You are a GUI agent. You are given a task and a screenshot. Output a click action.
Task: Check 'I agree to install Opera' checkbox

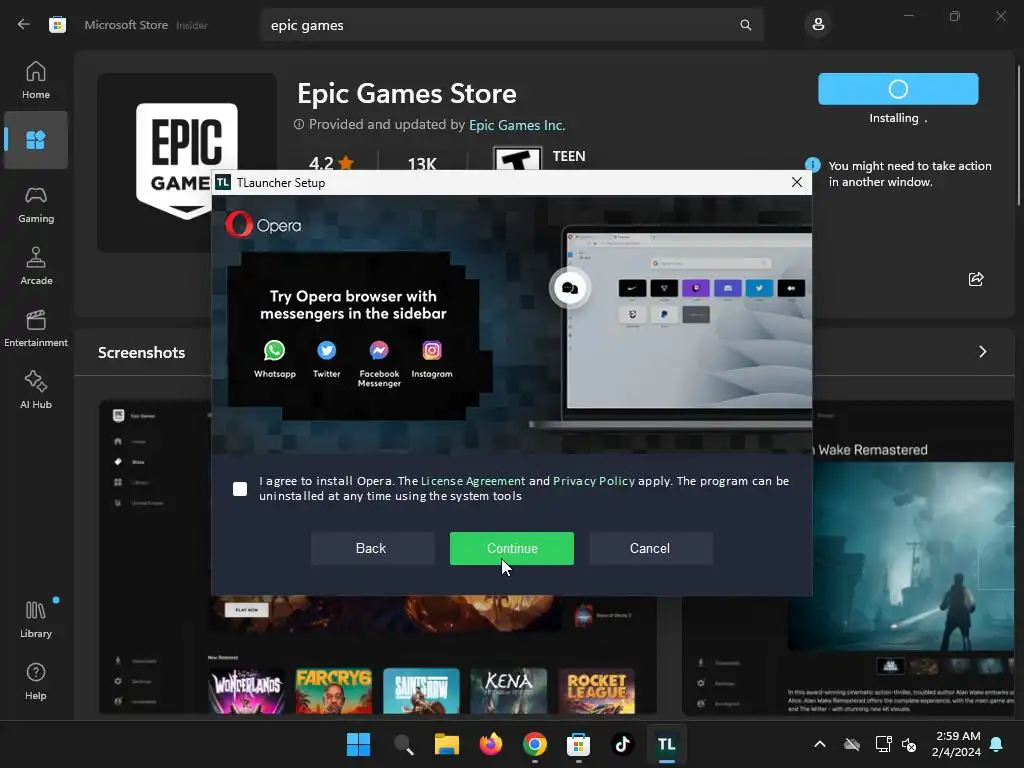(240, 488)
